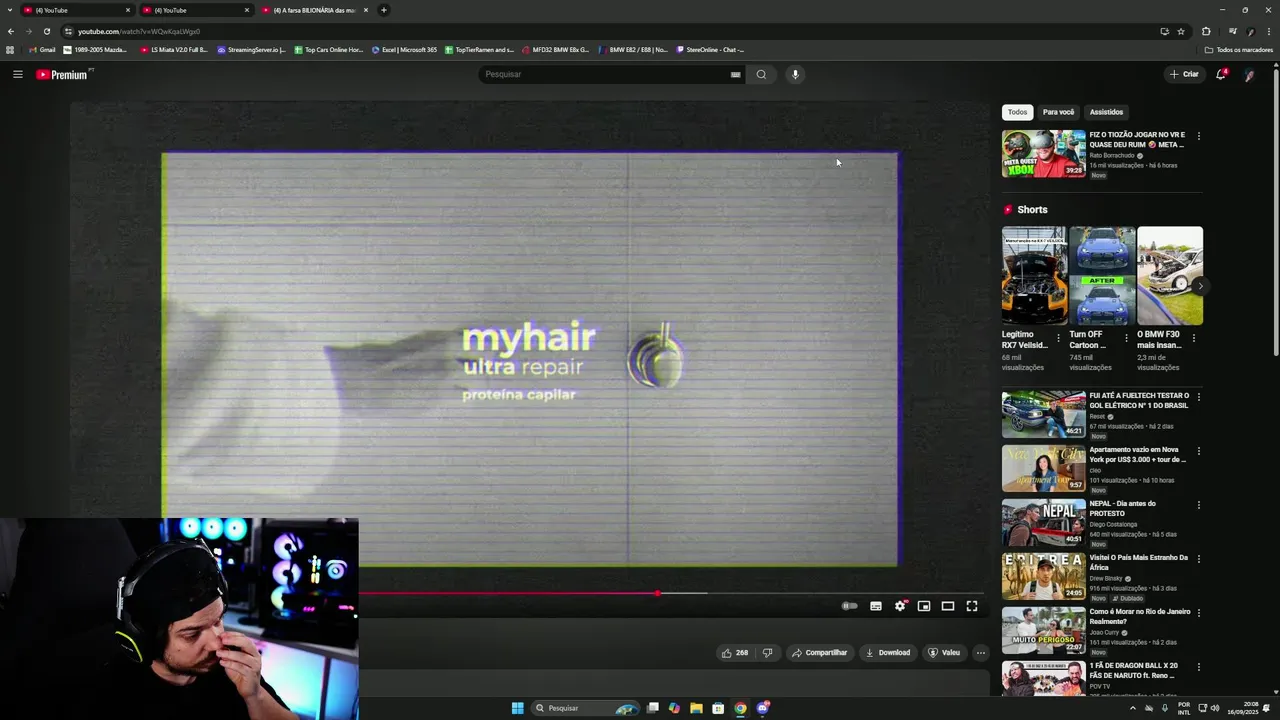The image size is (1280, 720).
Task: Enable miniplayer mode
Action: click(x=924, y=606)
